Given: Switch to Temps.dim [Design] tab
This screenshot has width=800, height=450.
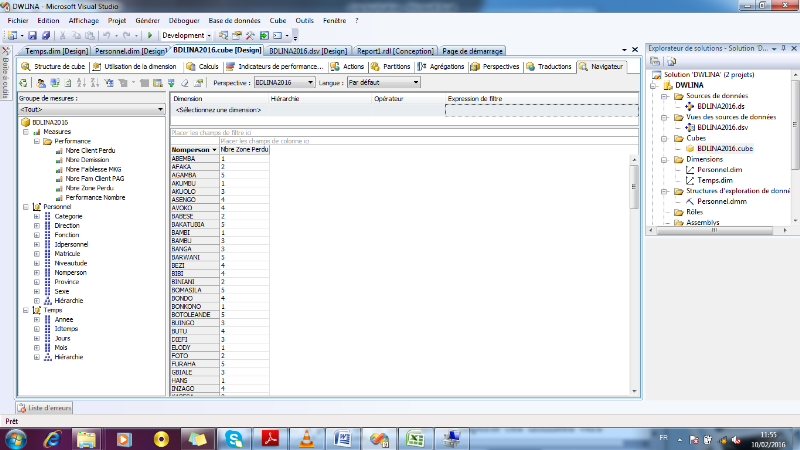Looking at the screenshot, I should tap(57, 51).
